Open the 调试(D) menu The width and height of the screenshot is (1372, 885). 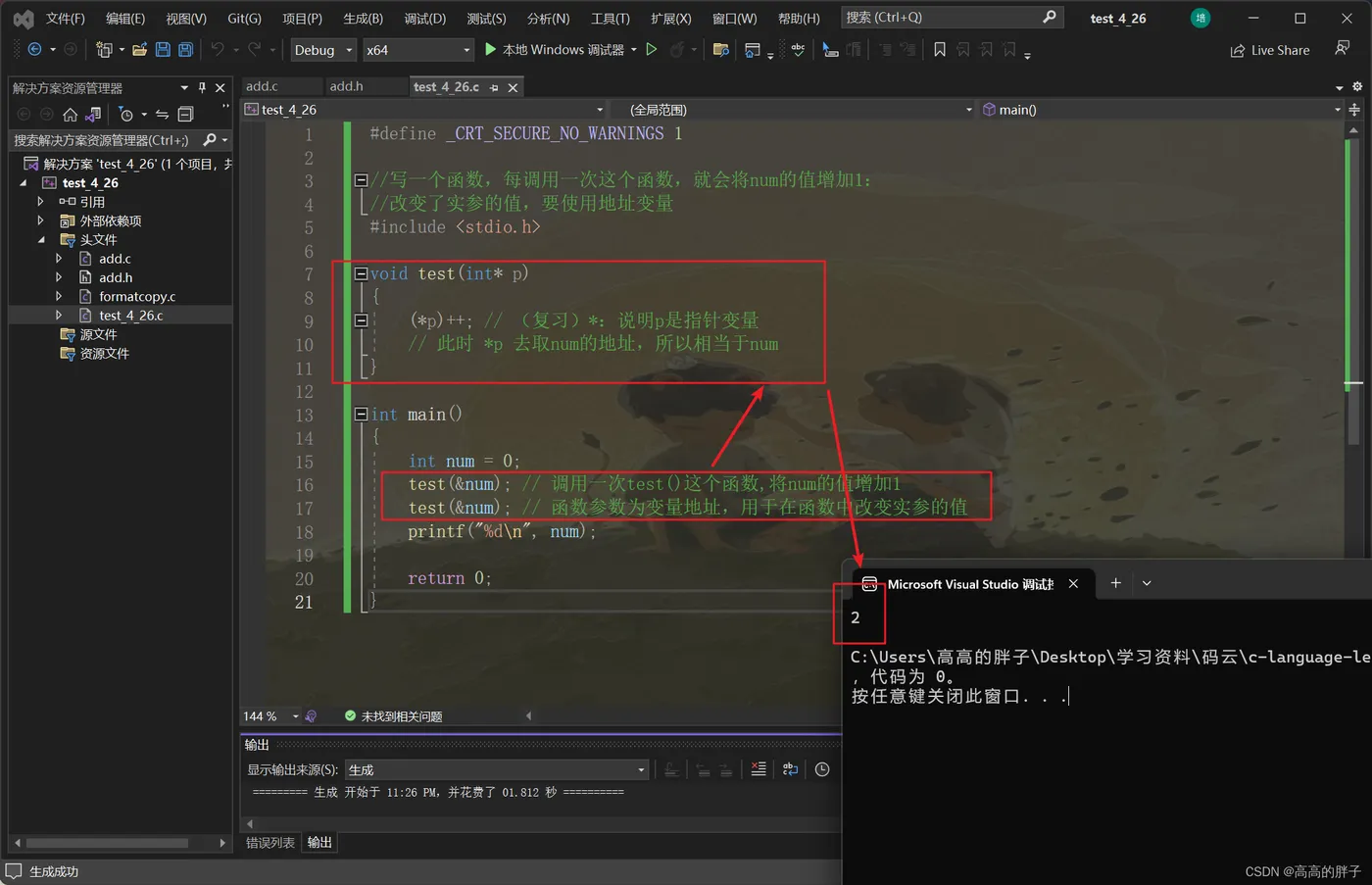(x=425, y=19)
